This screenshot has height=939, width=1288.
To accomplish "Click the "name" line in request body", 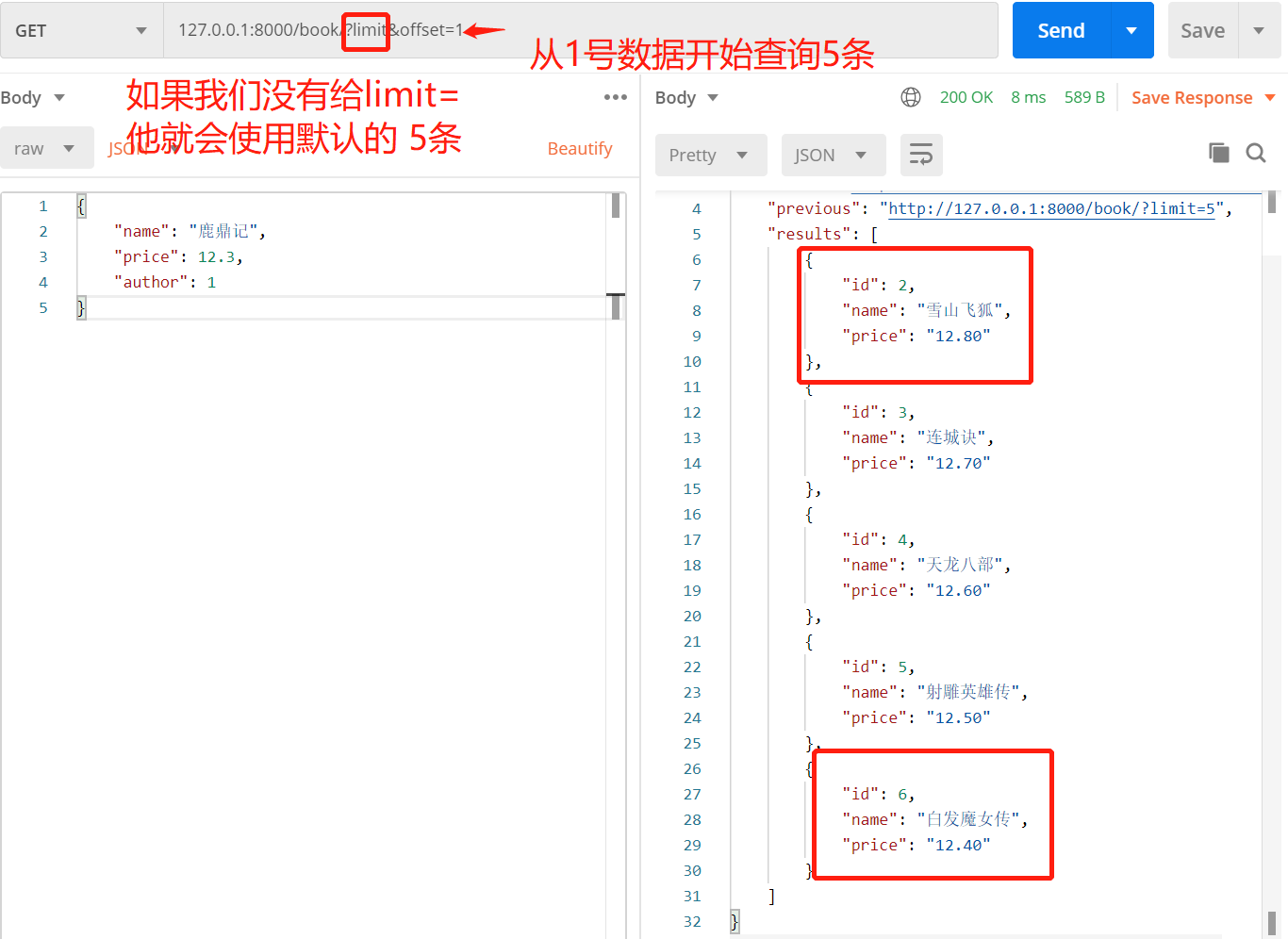I will (190, 231).
